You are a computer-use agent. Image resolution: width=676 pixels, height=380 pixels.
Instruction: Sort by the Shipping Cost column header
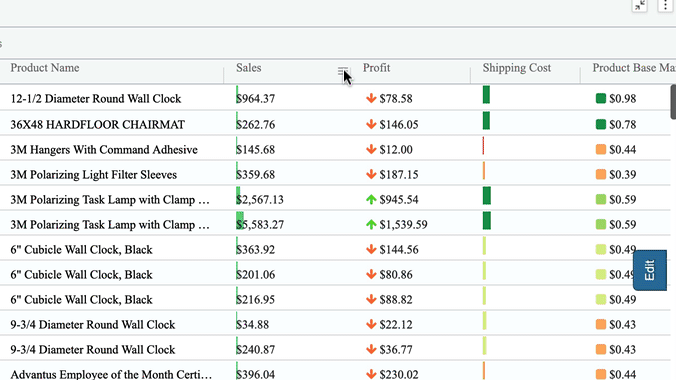516,68
